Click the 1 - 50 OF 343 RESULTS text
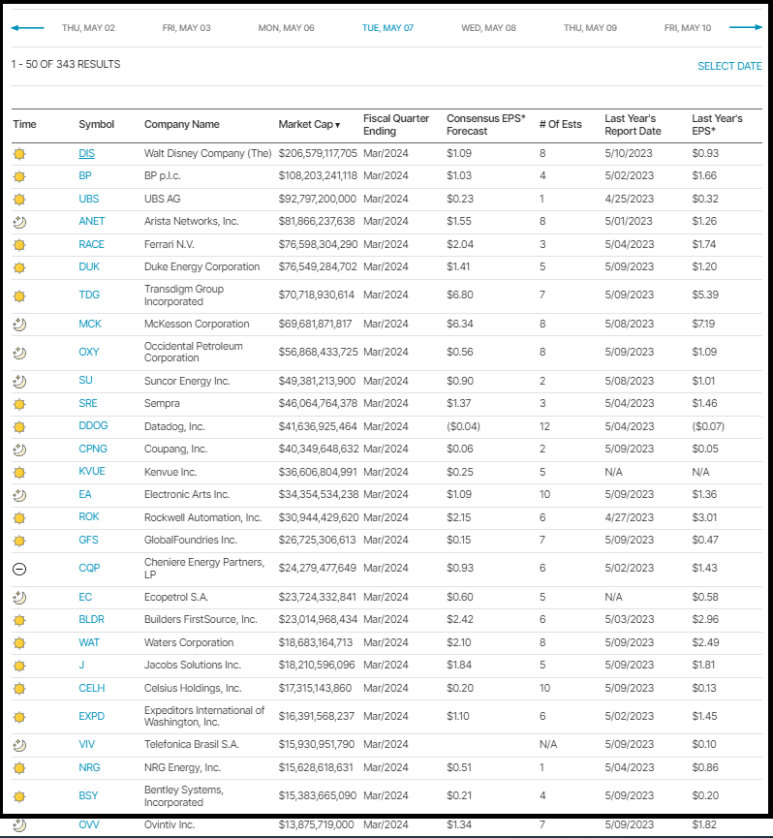 coord(66,64)
